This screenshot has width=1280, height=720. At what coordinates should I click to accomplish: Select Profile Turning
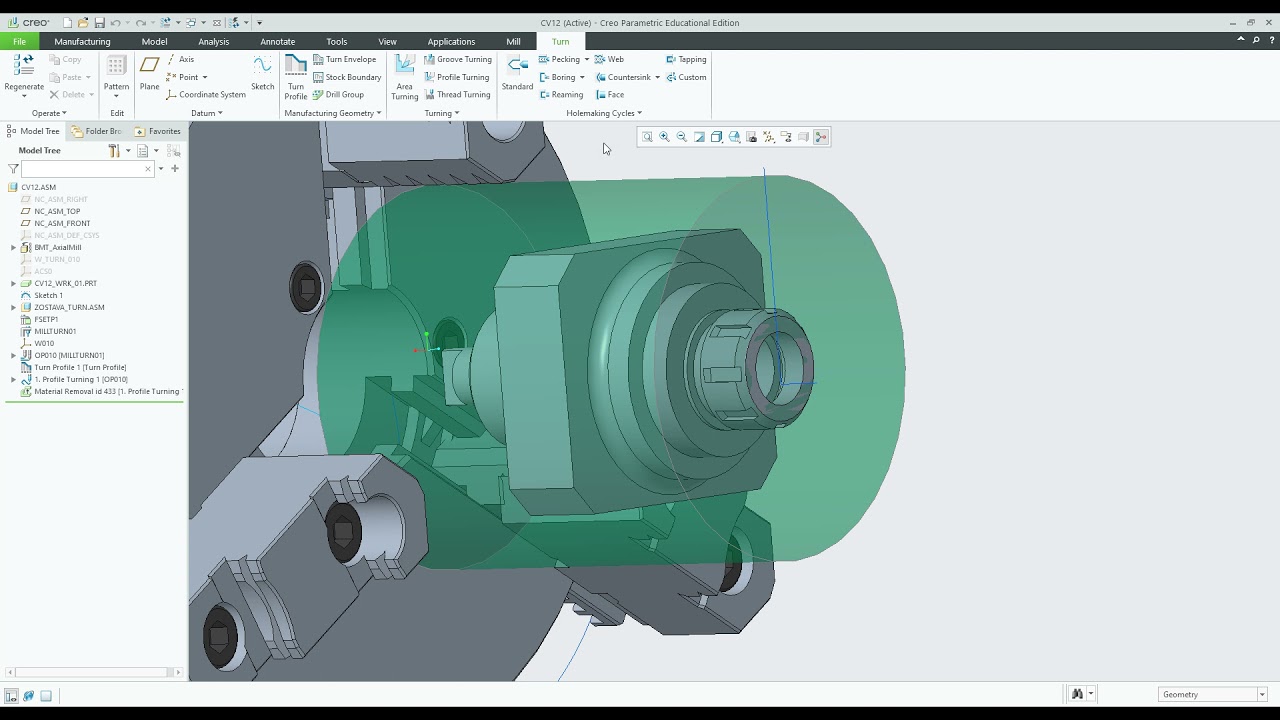tap(457, 77)
